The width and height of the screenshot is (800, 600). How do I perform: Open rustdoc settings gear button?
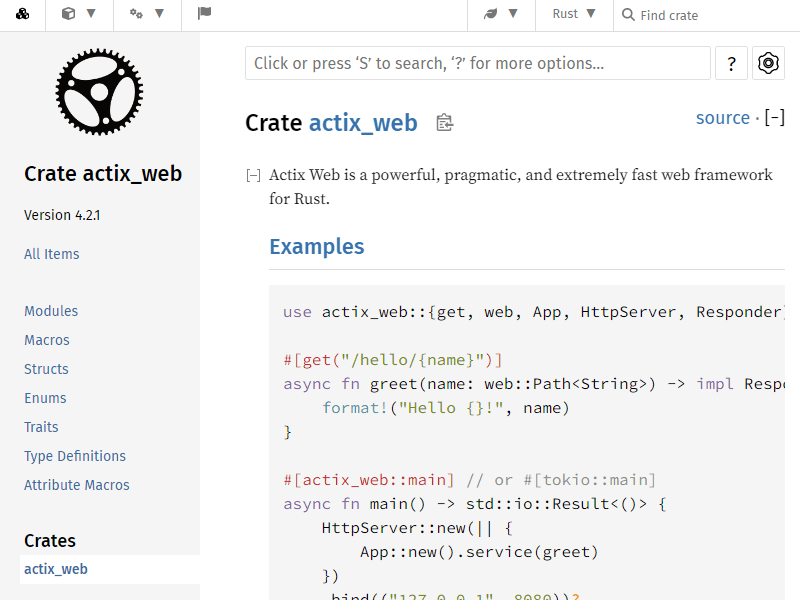click(768, 63)
